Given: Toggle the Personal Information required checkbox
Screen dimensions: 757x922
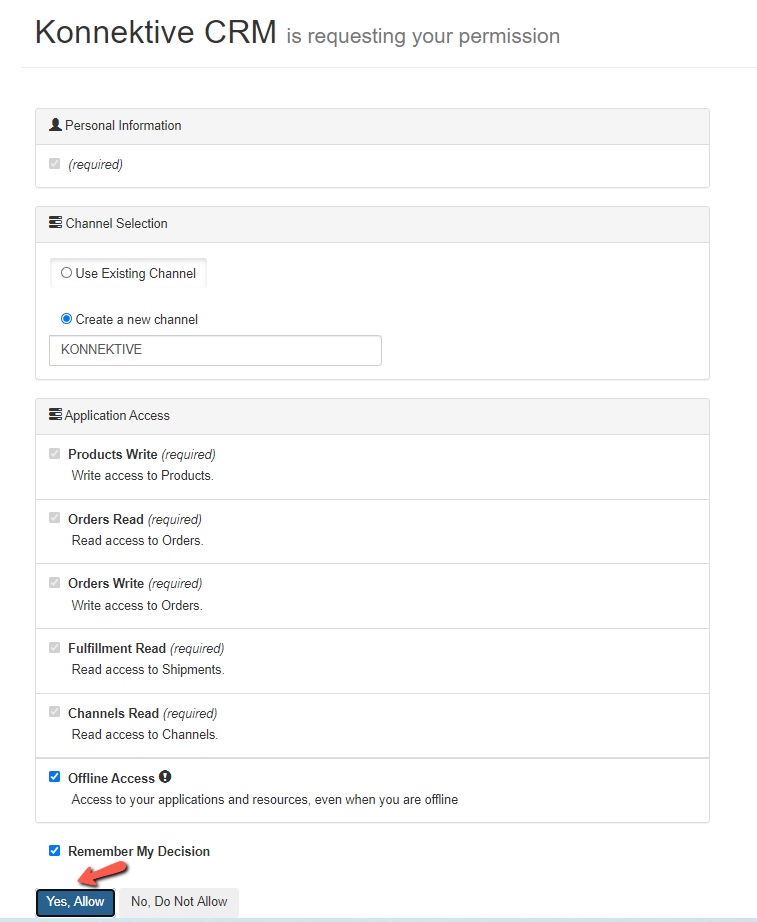Looking at the screenshot, I should [55, 164].
